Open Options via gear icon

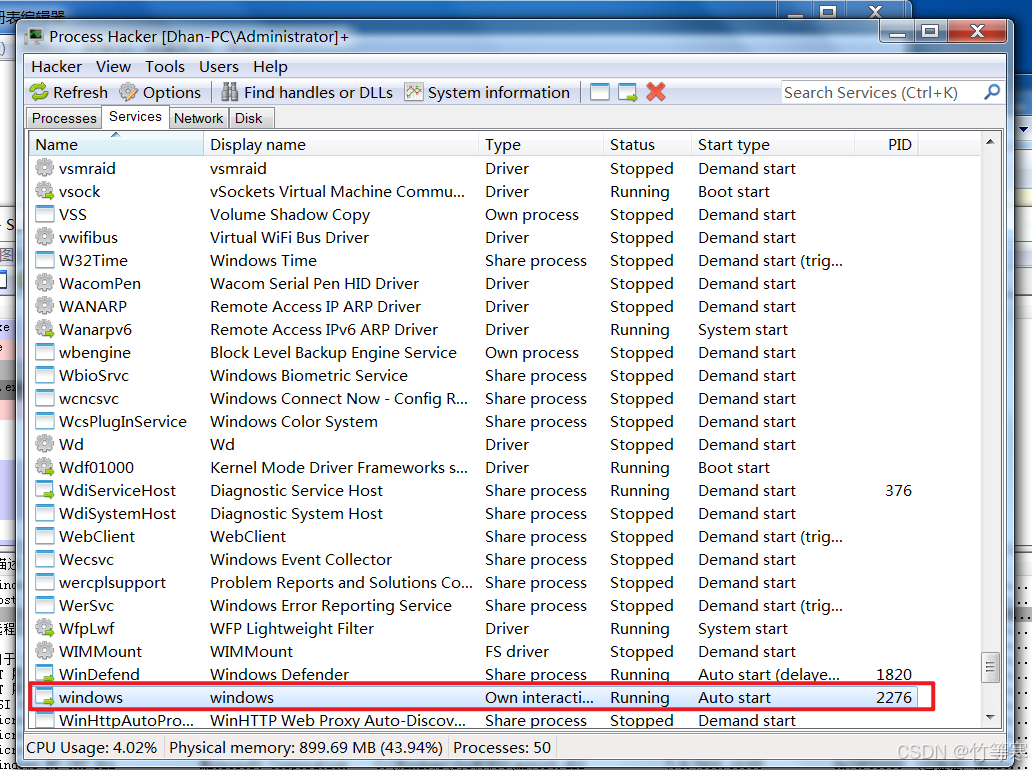pos(129,92)
